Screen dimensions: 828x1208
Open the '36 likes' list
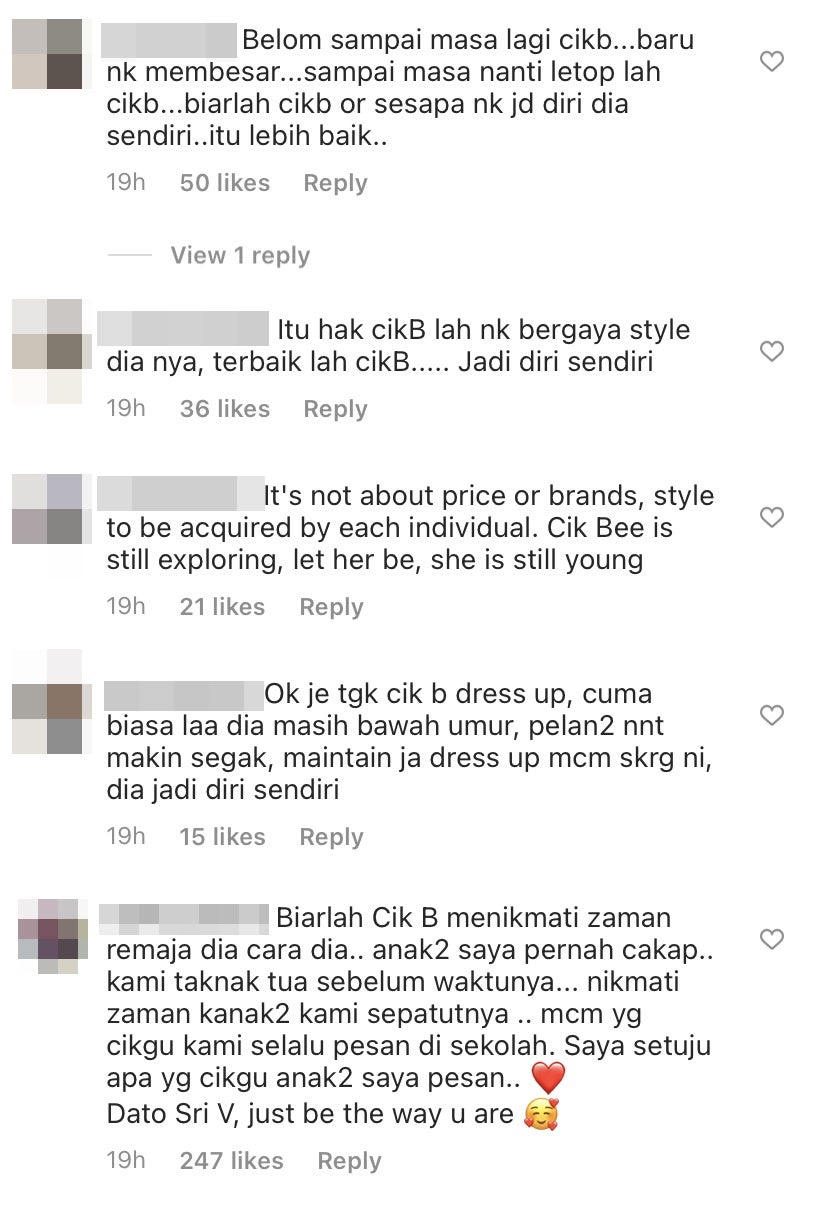[x=225, y=409]
